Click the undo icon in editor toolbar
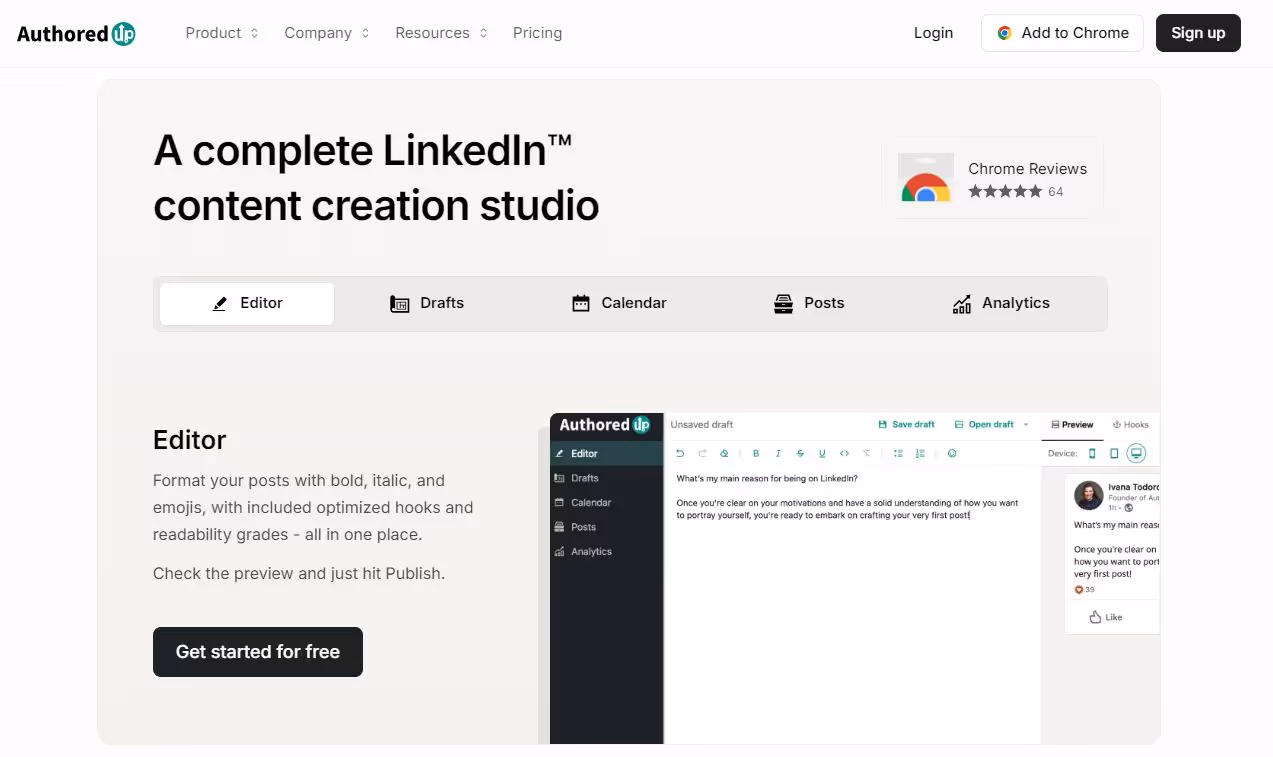The image size is (1273, 757). click(x=680, y=453)
